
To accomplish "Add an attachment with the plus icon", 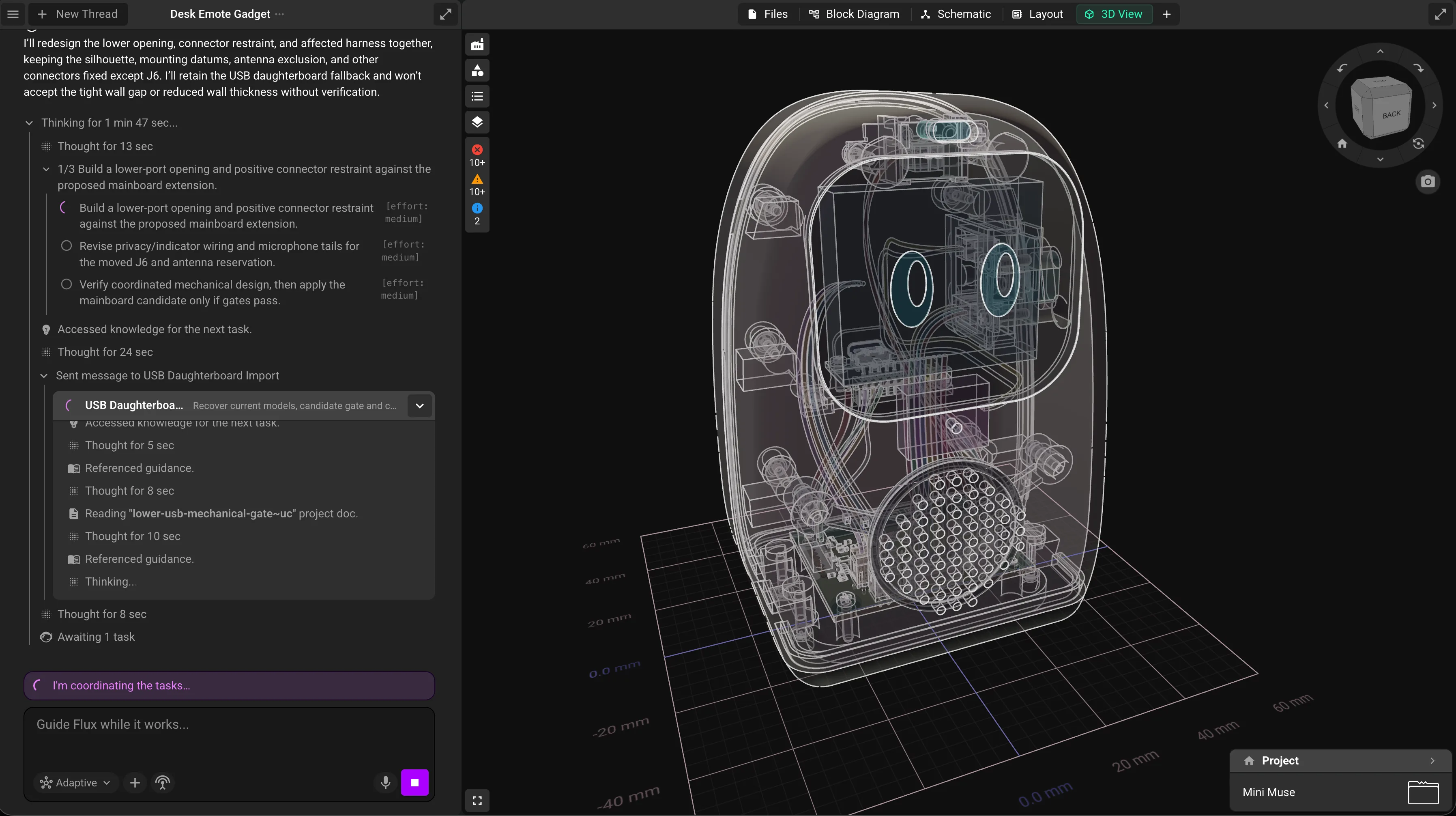I will [x=135, y=783].
